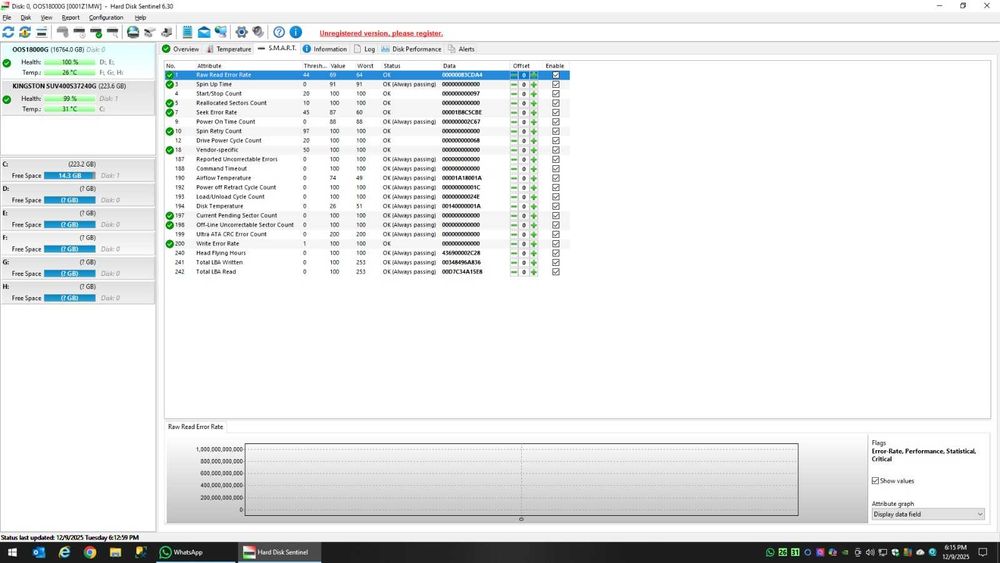This screenshot has height=563, width=1000.
Task: Open the blue notepad report toolbar icon
Action: point(188,32)
